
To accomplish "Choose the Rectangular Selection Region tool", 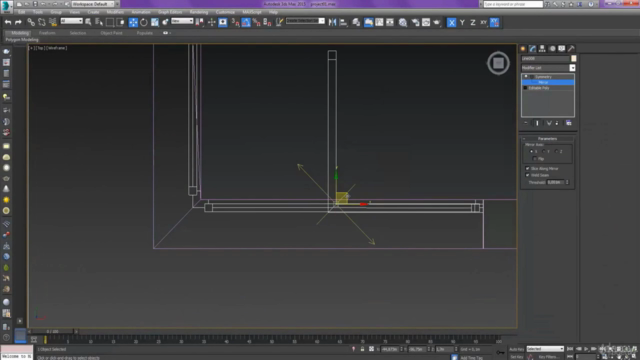I will pyautogui.click(x=110, y=22).
